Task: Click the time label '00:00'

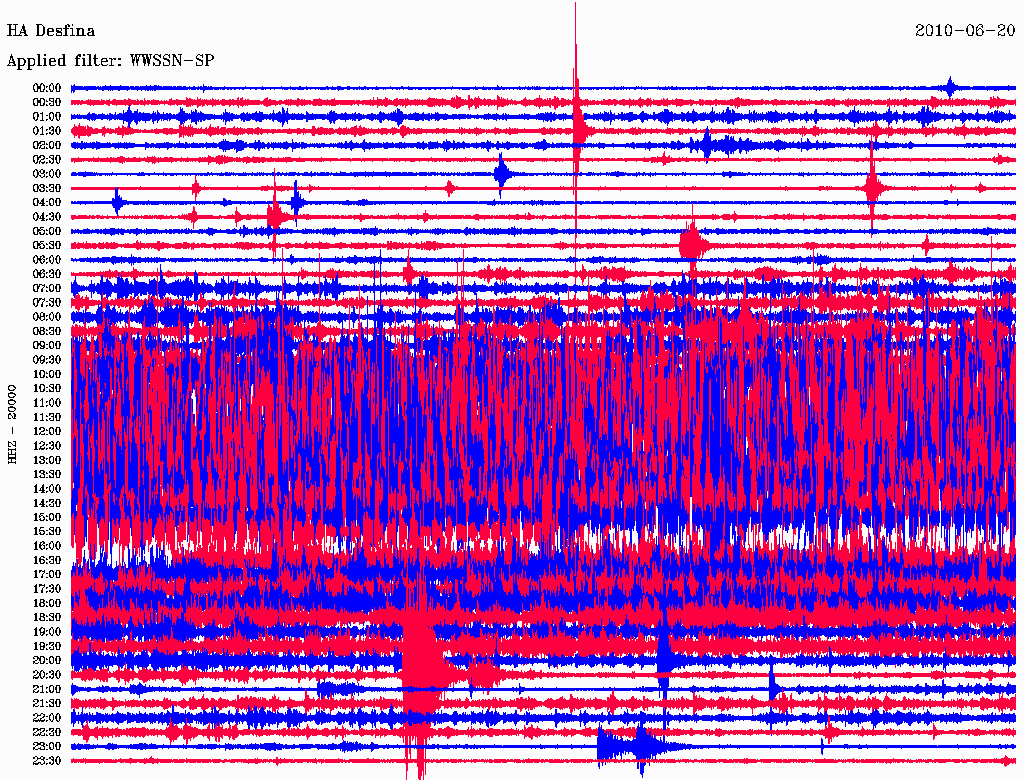Action: (47, 88)
